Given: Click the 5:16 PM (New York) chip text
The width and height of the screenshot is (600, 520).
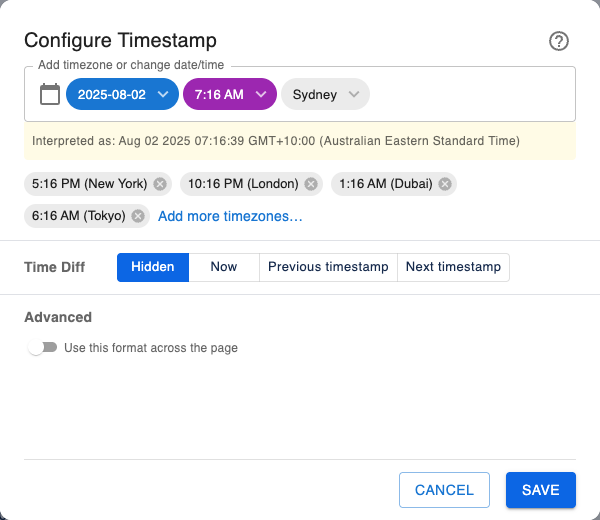Looking at the screenshot, I should [x=90, y=184].
